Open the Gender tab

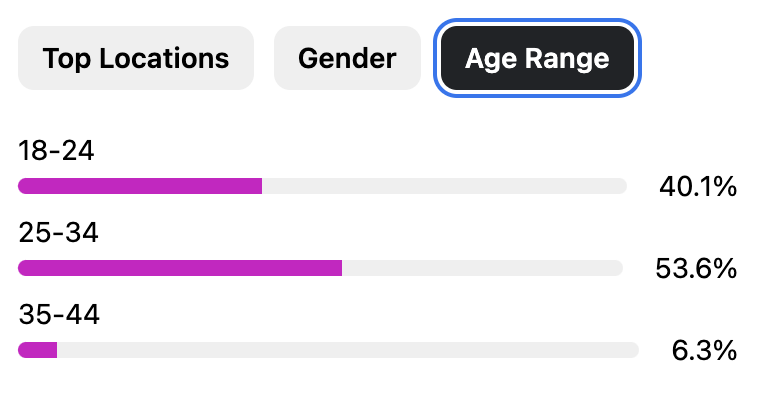point(348,58)
